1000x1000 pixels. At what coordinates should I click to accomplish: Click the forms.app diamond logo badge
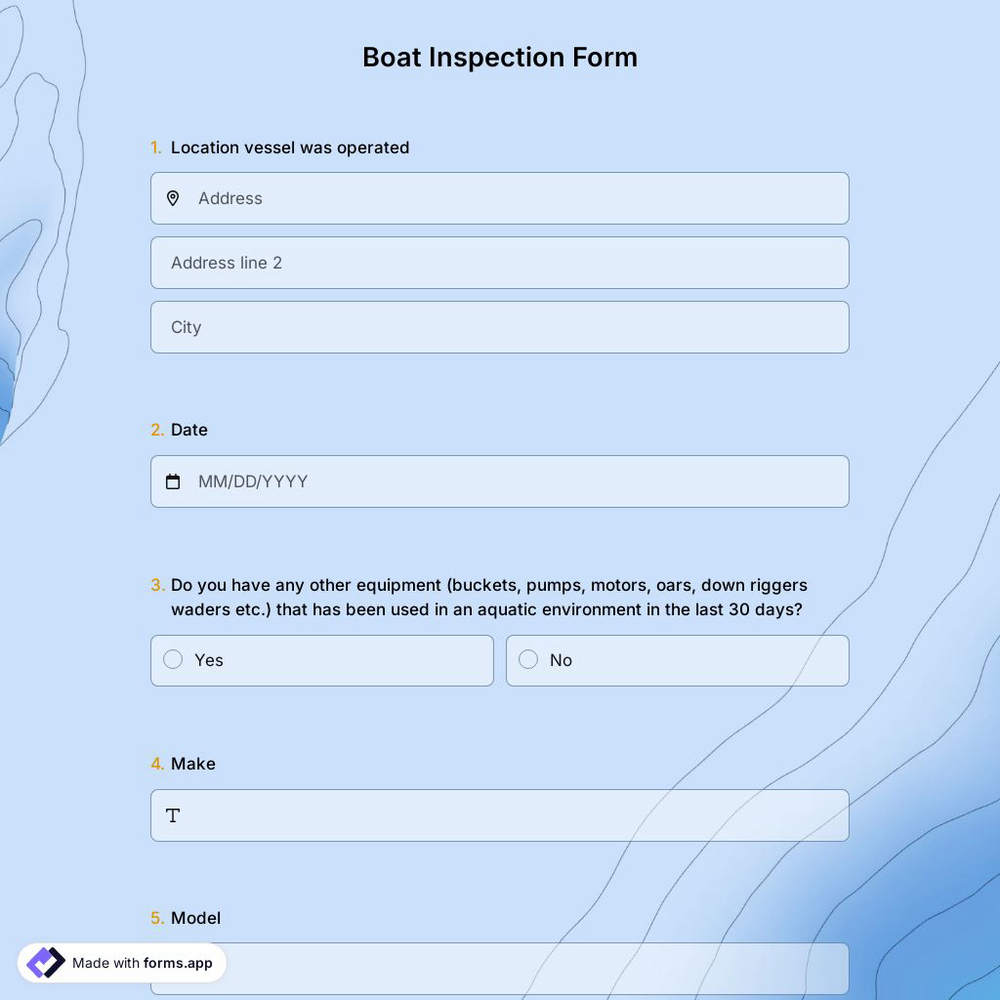pos(44,961)
